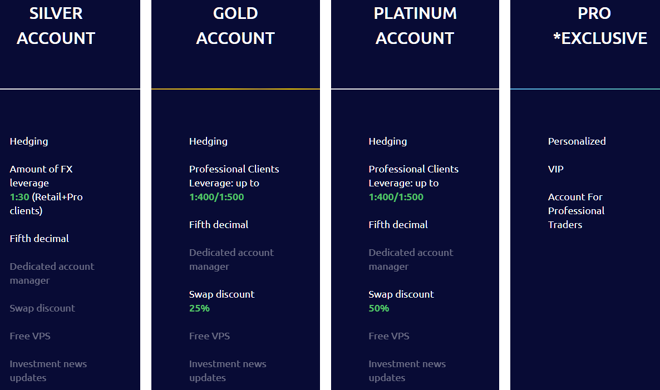Viewport: 660px width, 390px height.
Task: Click the Platinum account 1:400/1:500 leverage
Action: [x=396, y=197]
